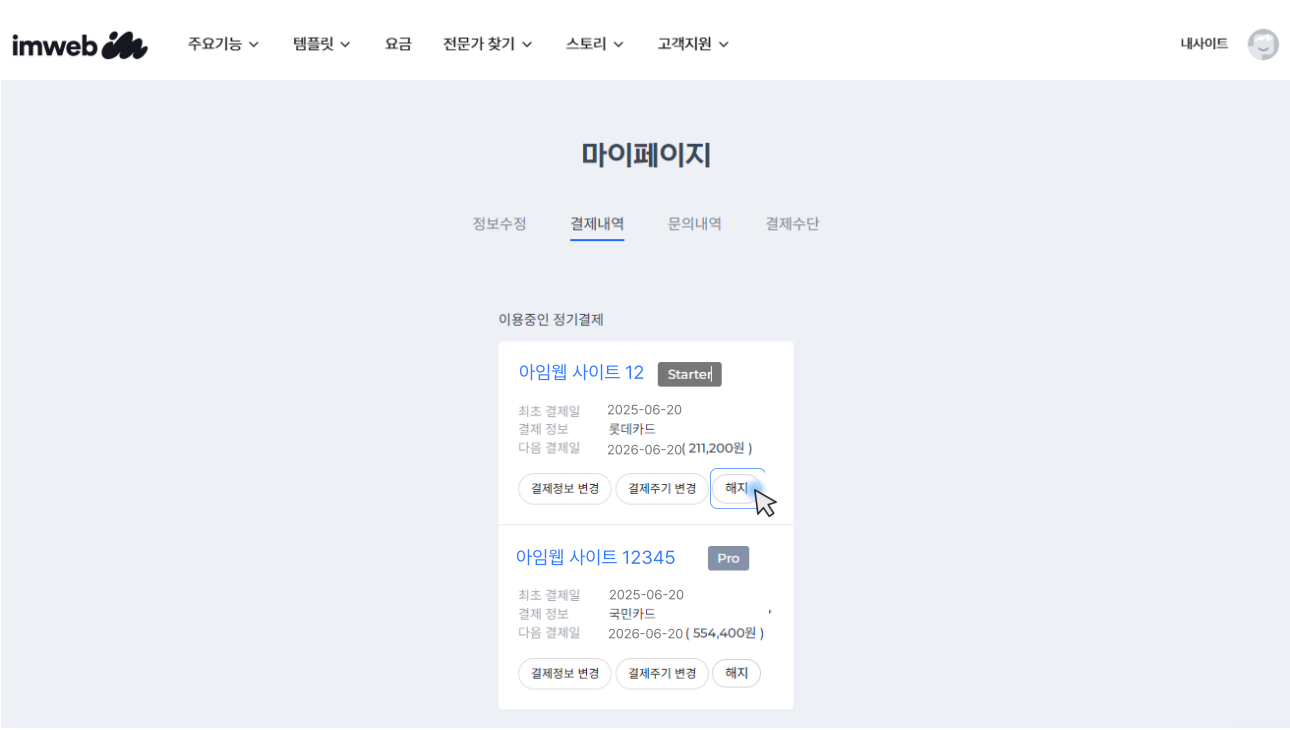Select the 211,200원 next payment amount
Image resolution: width=1290 pixels, height=730 pixels.
pos(718,449)
